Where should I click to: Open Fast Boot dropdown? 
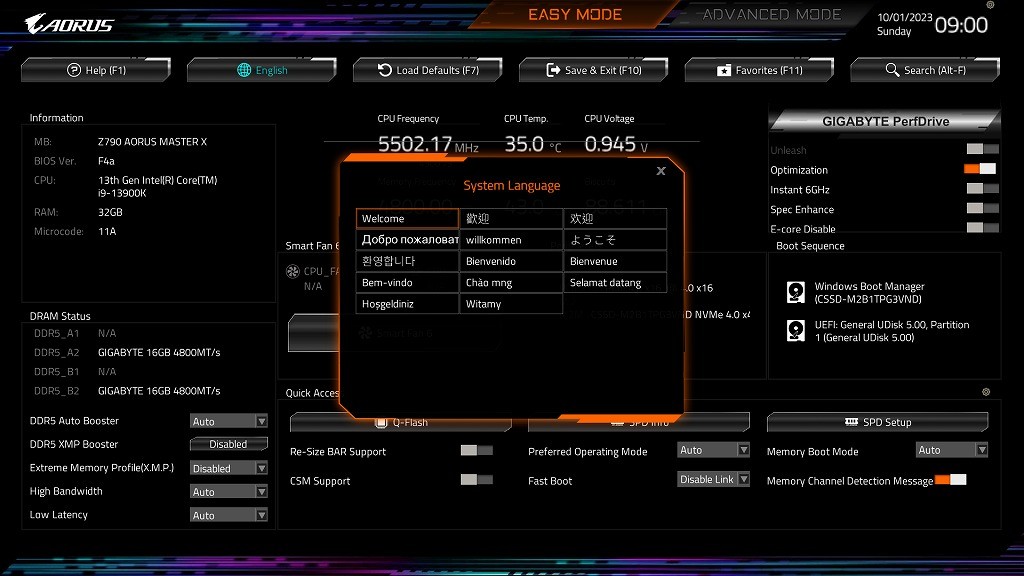click(713, 479)
